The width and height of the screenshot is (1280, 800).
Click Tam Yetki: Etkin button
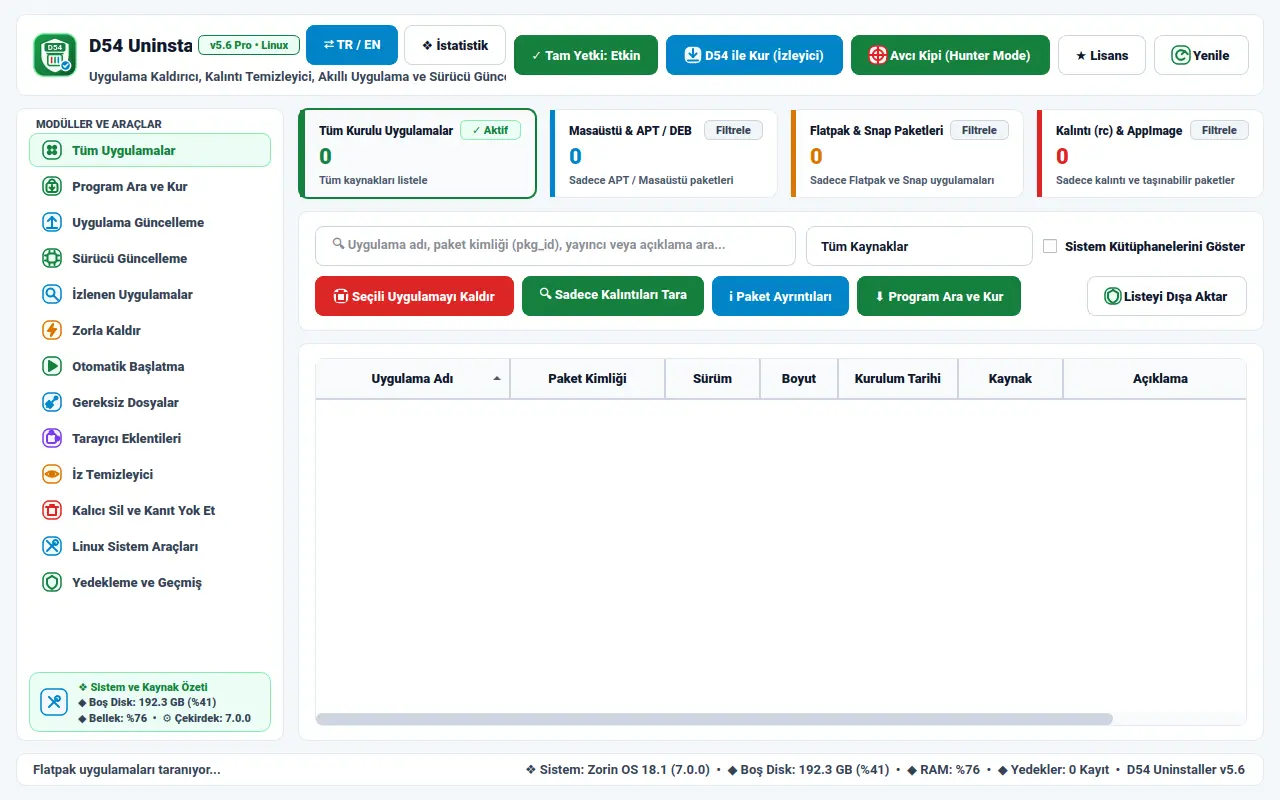(586, 55)
